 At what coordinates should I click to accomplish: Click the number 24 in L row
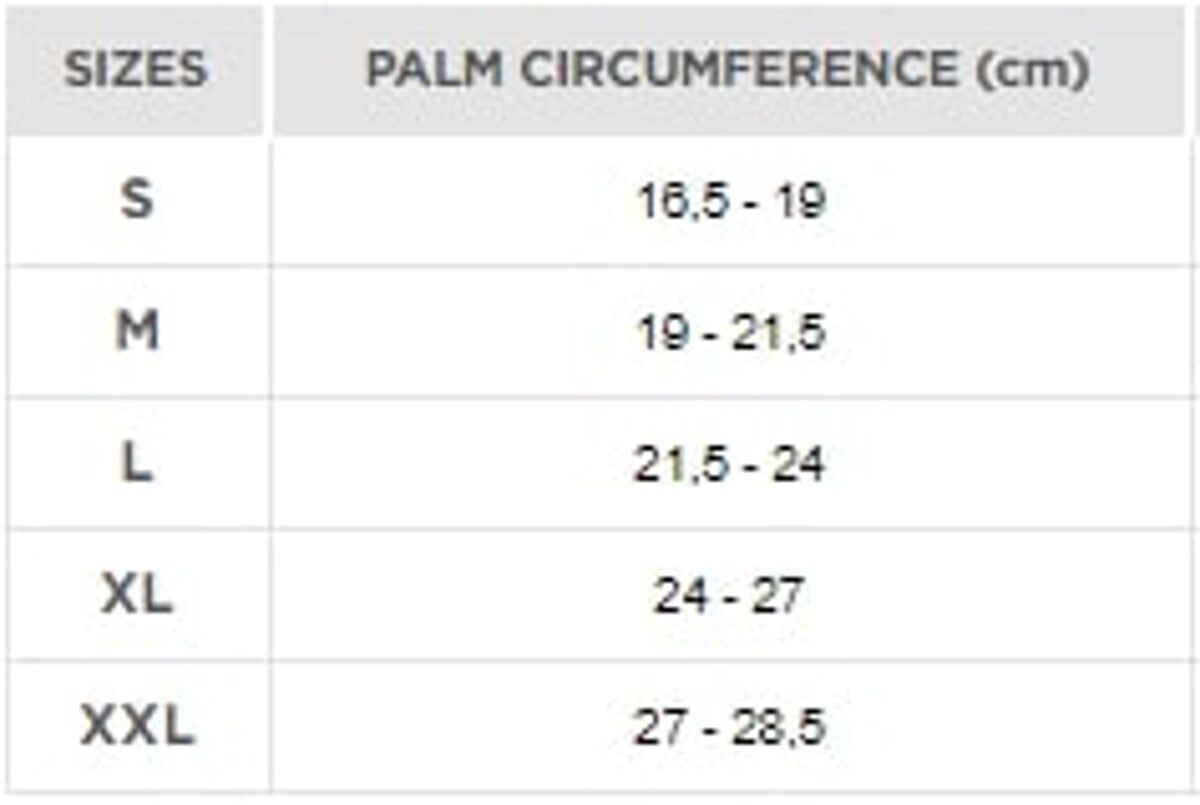click(797, 465)
